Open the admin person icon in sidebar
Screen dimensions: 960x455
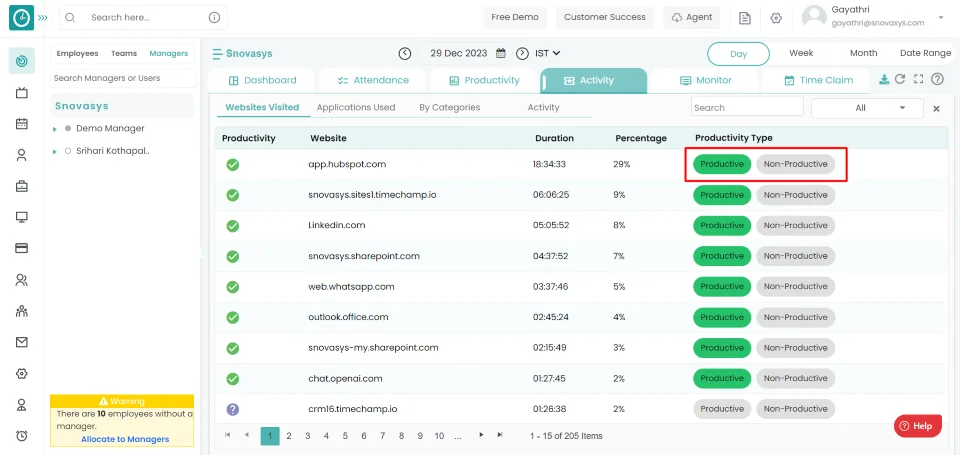coord(21,405)
